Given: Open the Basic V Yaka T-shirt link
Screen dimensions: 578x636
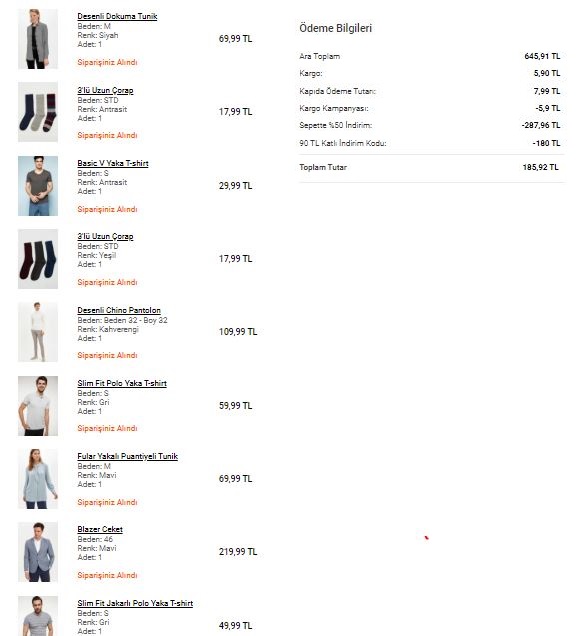Looking at the screenshot, I should coord(113,163).
